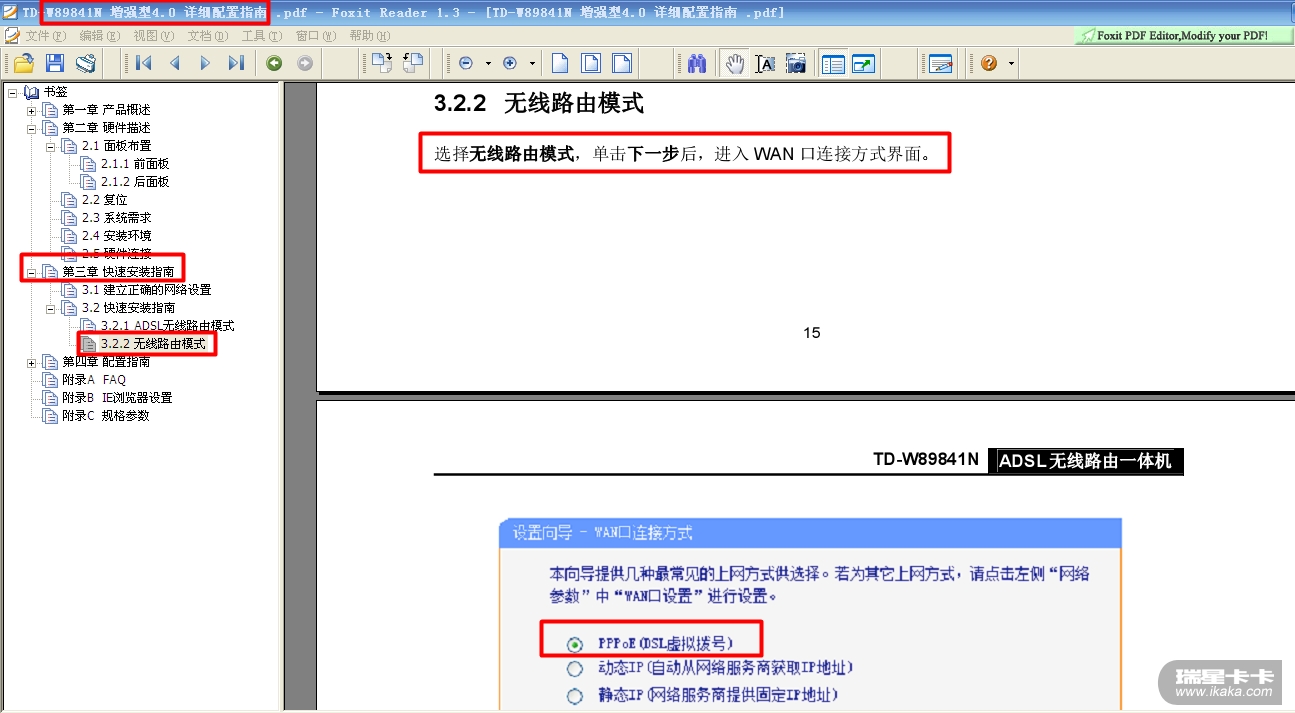The image size is (1295, 713).
Task: Open bookmark 2.3 系统需求
Action: pyautogui.click(x=116, y=218)
